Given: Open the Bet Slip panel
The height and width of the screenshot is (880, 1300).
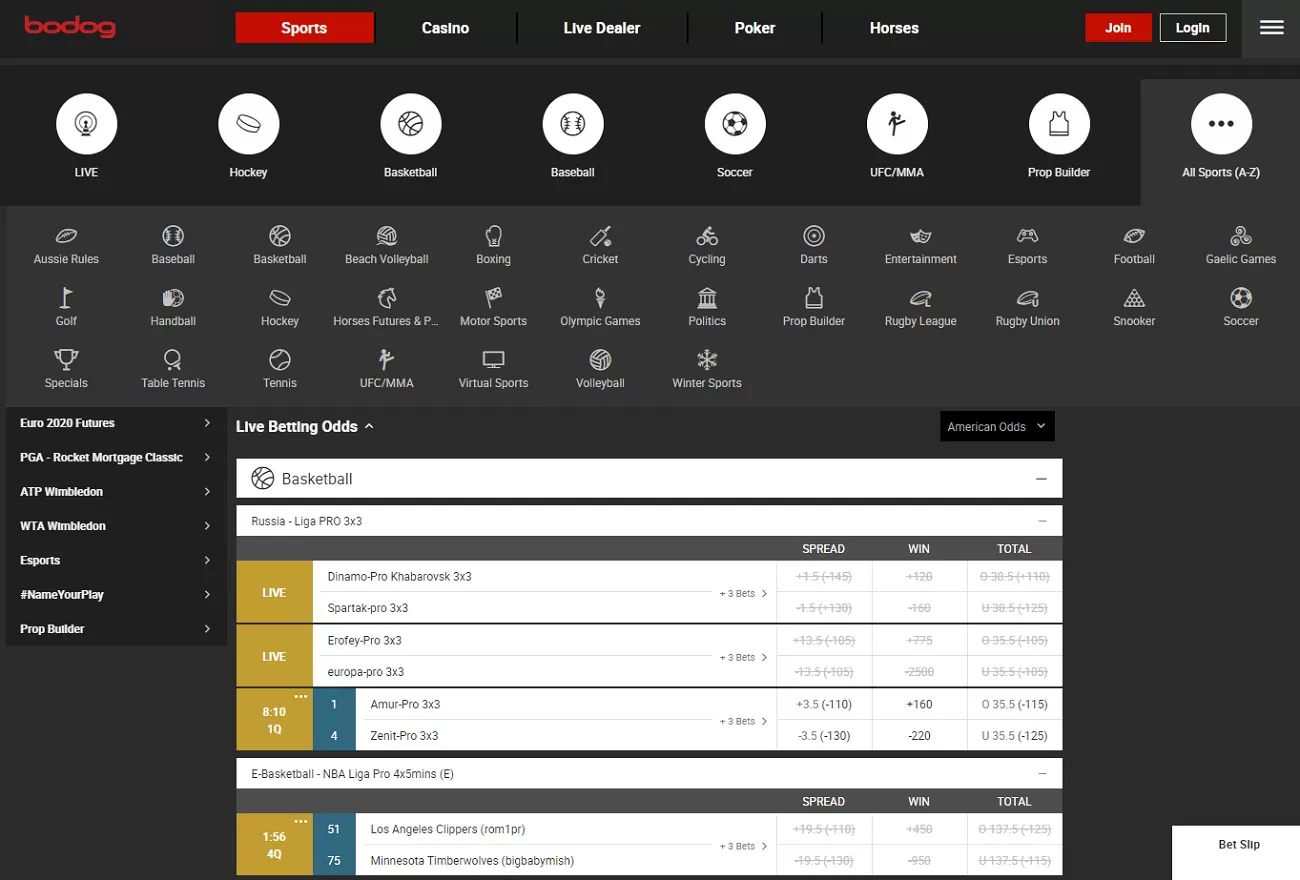Looking at the screenshot, I should (1238, 845).
